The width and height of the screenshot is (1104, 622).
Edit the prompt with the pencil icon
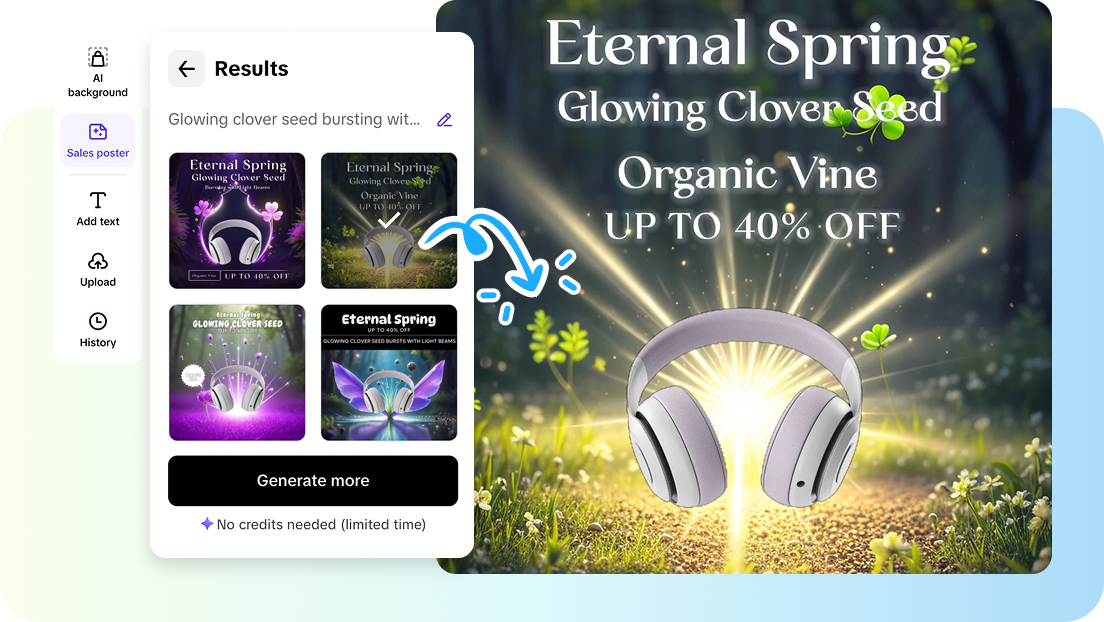coord(444,120)
